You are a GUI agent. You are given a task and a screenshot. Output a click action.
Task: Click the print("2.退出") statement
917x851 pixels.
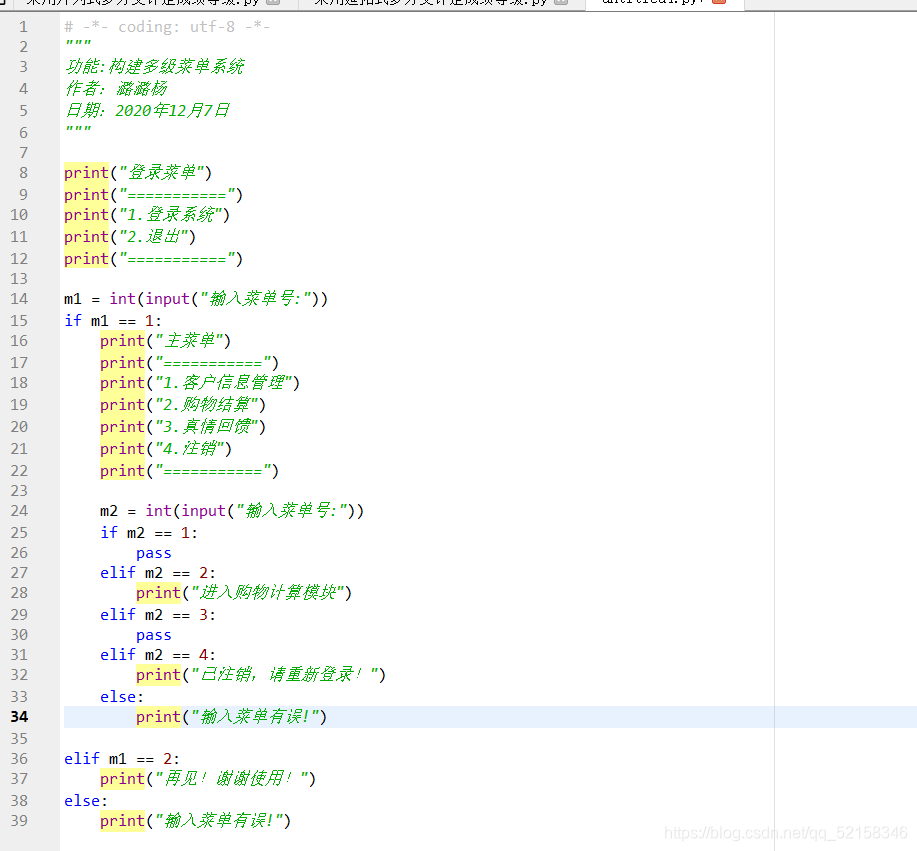(130, 236)
